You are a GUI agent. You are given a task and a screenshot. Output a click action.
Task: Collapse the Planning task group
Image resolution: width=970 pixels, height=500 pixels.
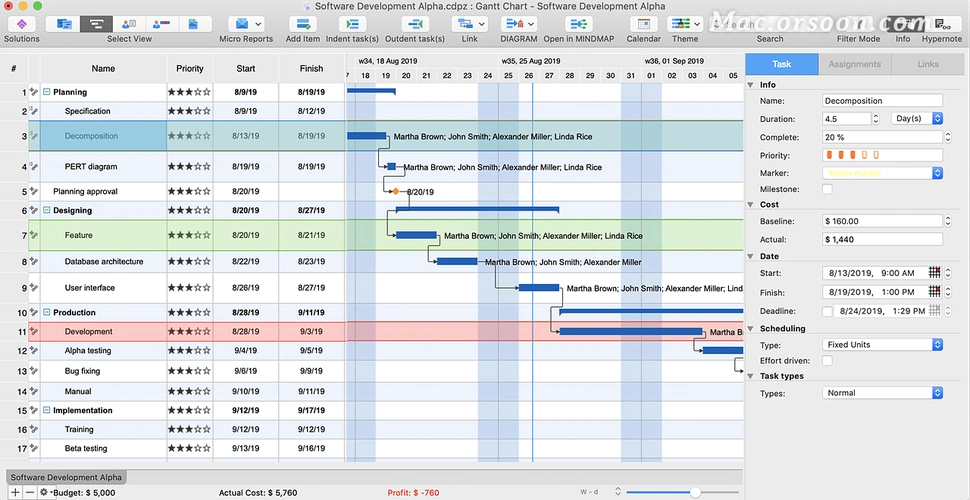point(46,92)
